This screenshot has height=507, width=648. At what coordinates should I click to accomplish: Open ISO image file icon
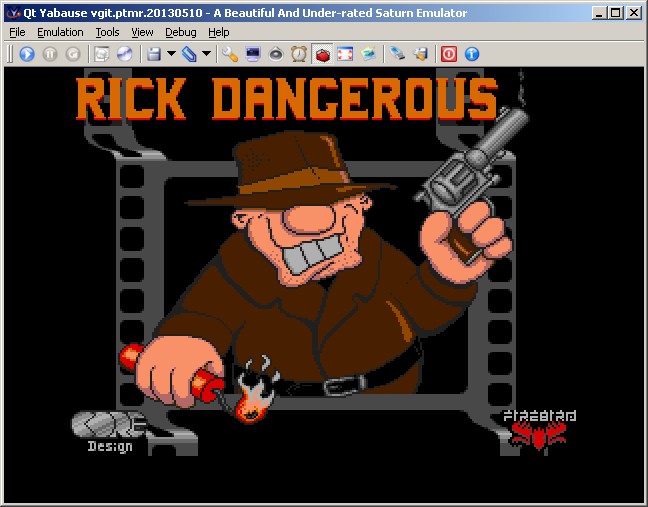click(x=102, y=54)
